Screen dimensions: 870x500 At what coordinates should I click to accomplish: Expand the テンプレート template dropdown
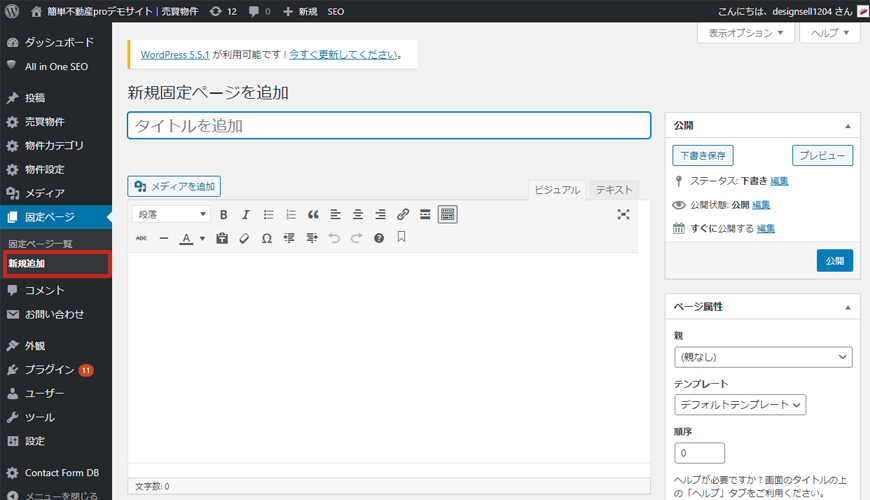740,405
